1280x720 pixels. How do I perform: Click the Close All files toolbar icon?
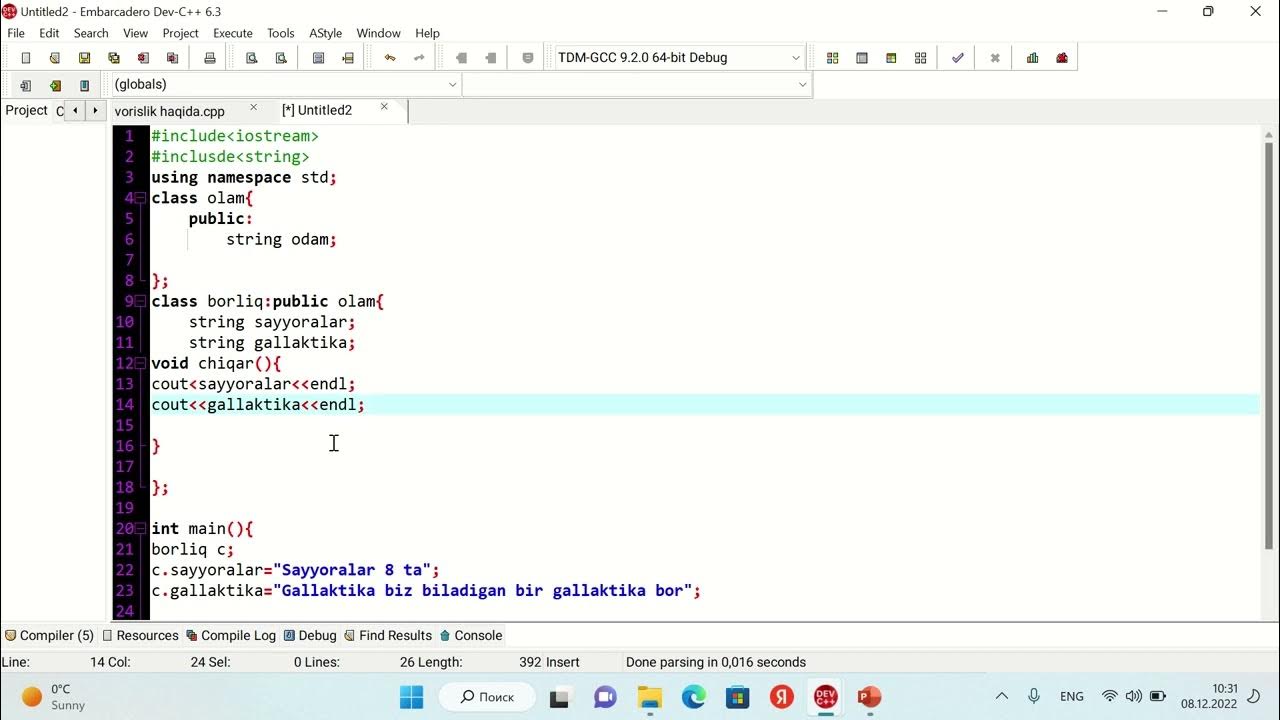[172, 58]
